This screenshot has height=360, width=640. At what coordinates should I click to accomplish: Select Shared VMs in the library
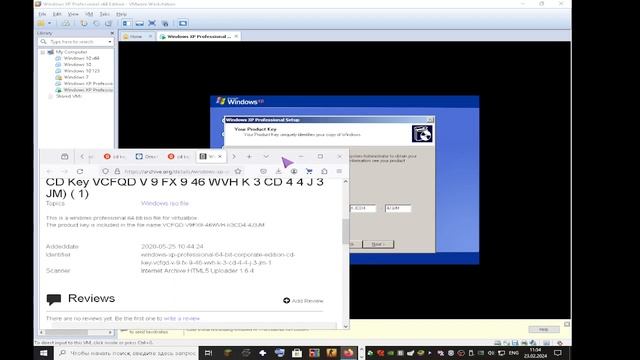point(69,96)
